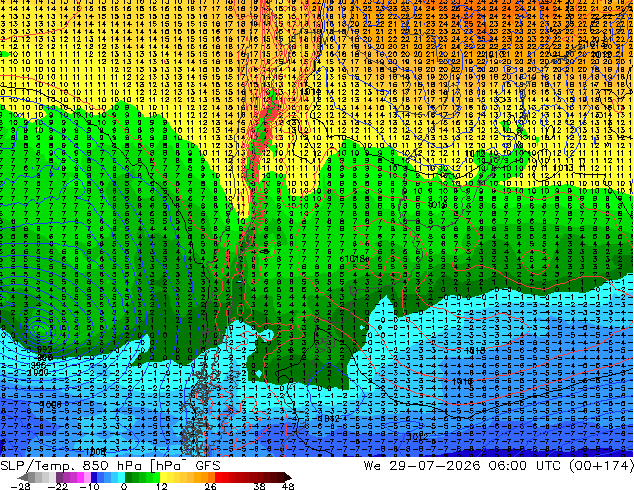Click the '38' legend value

pos(260,486)
